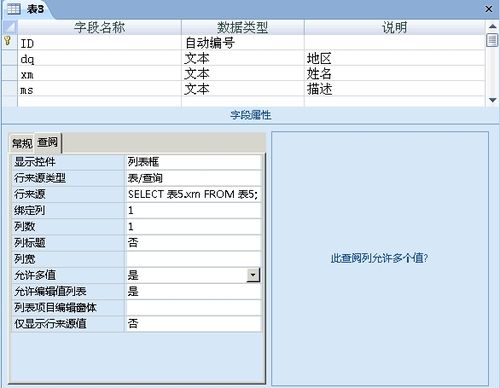Click the 自动编号 data type cell
Viewport: 500px width, 388px height.
243,43
